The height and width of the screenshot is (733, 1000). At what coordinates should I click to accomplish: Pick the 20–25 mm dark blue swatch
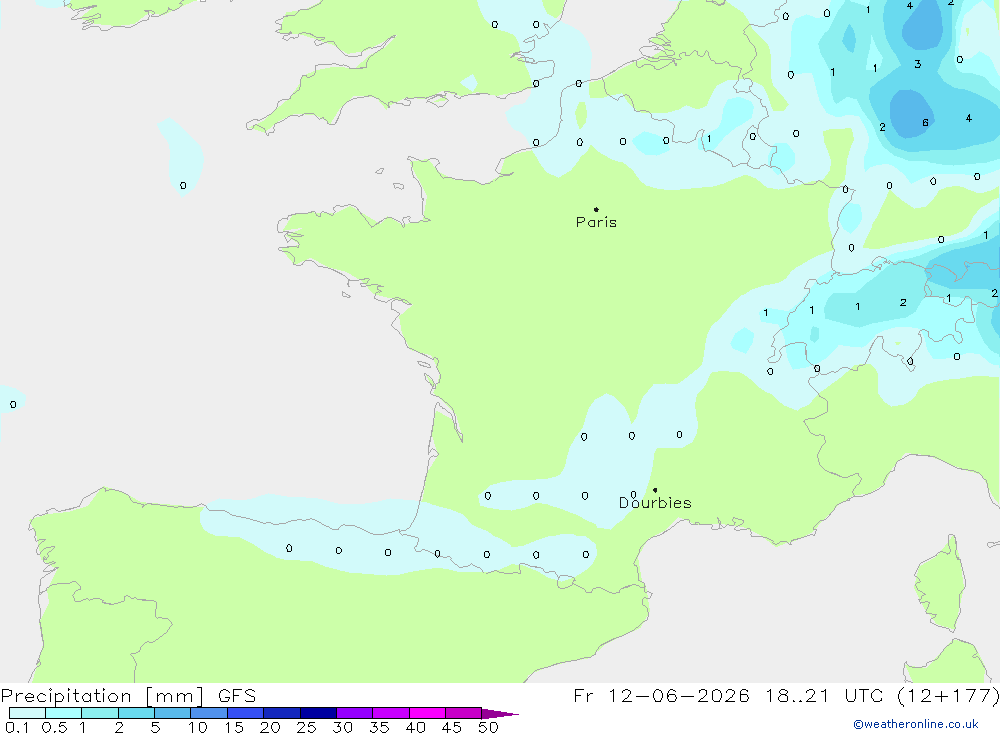pos(281,713)
